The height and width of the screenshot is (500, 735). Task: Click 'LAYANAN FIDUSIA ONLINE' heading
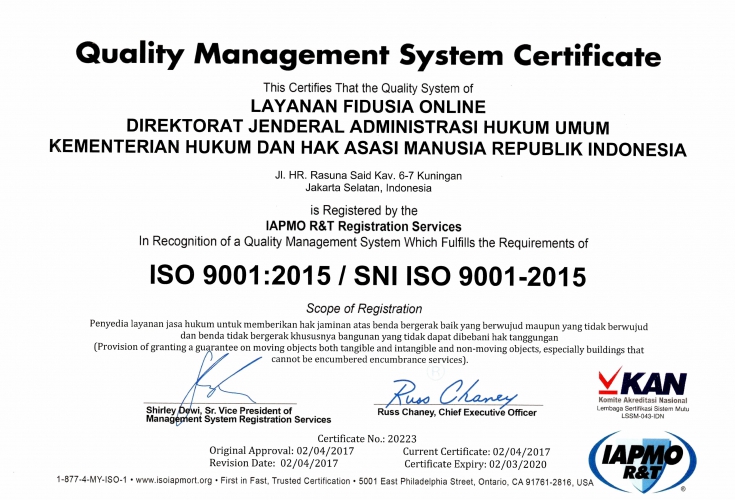coord(368,106)
